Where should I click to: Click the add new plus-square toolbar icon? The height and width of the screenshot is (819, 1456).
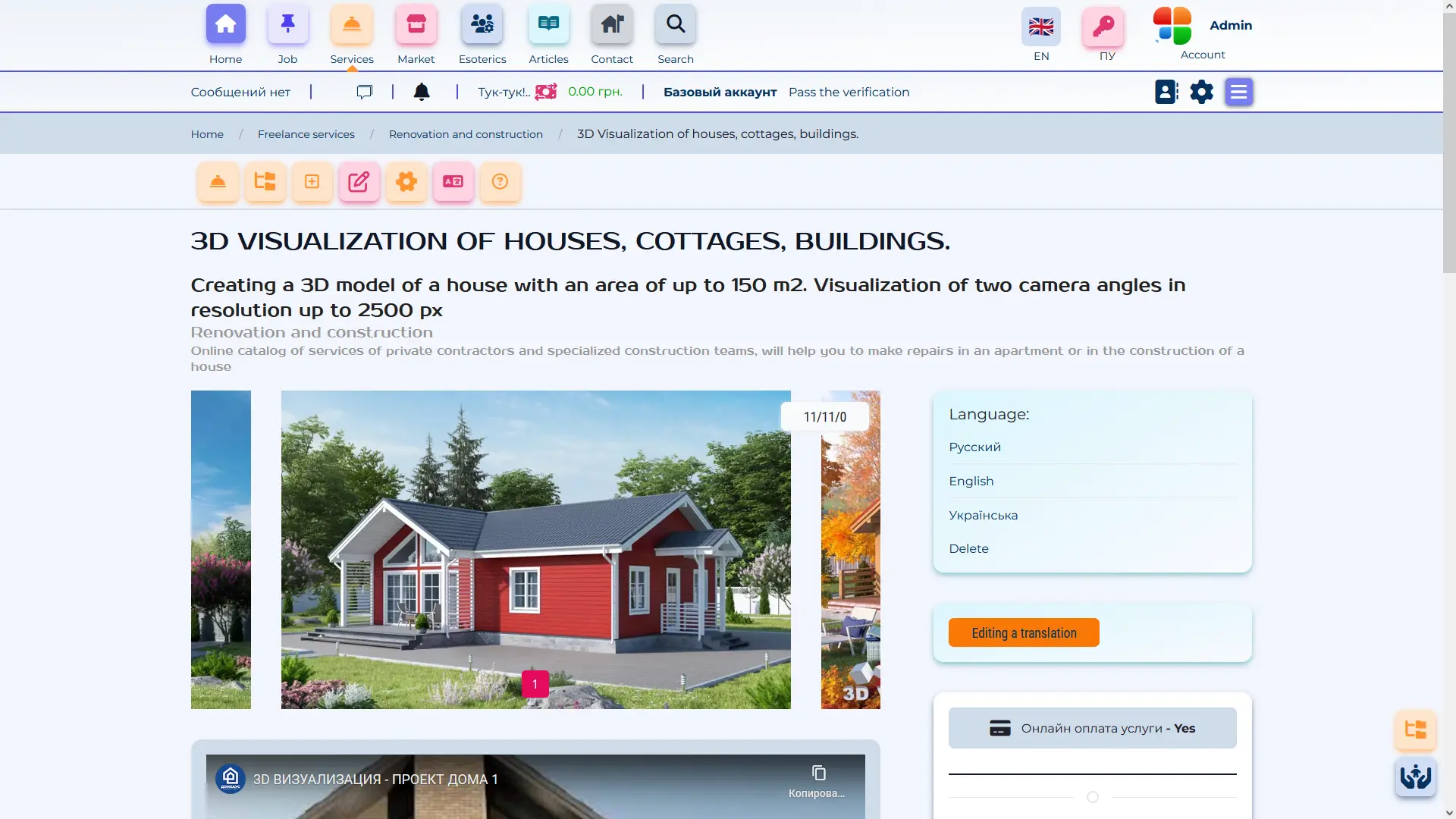pos(312,182)
